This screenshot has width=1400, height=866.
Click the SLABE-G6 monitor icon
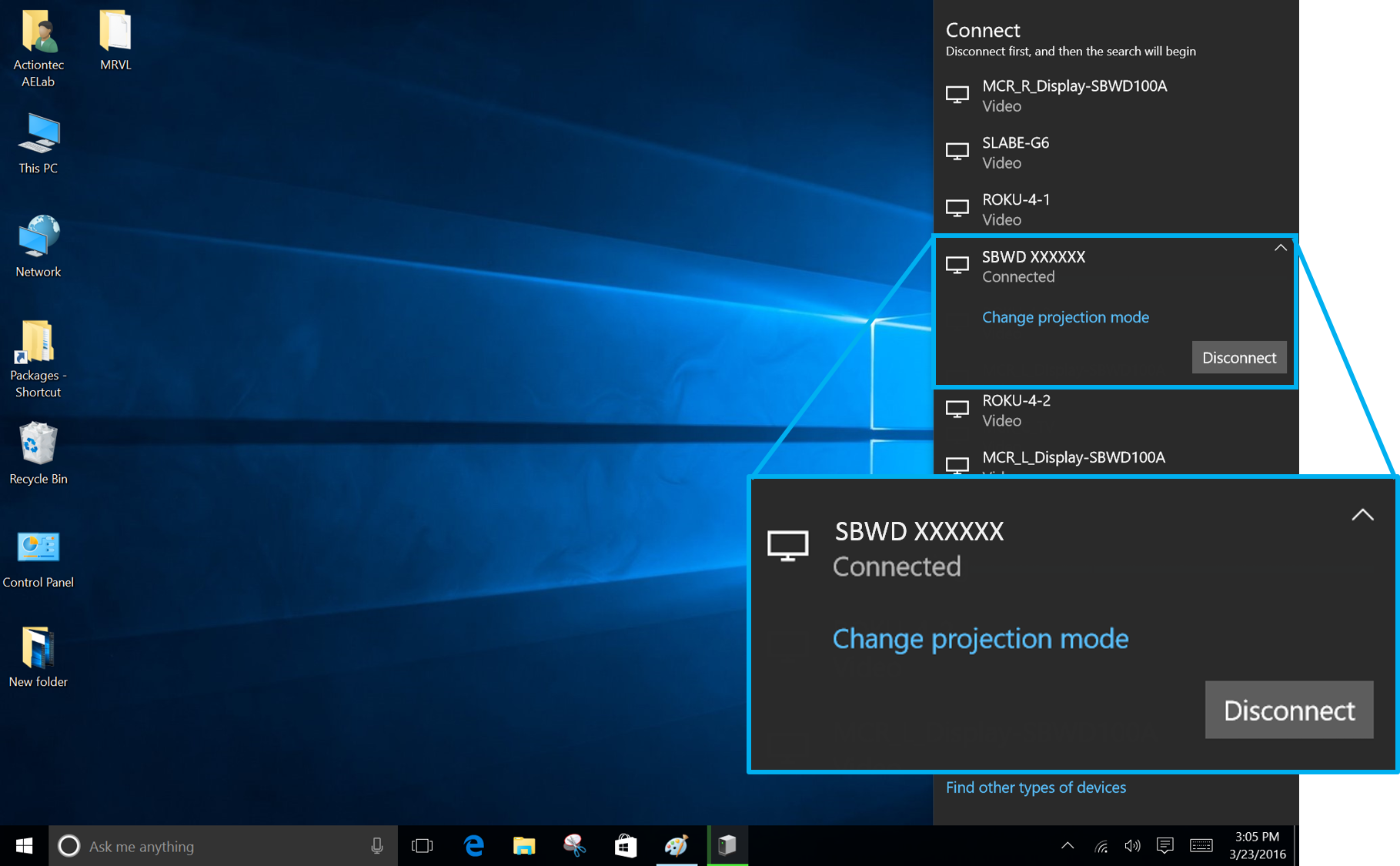pyautogui.click(x=957, y=152)
